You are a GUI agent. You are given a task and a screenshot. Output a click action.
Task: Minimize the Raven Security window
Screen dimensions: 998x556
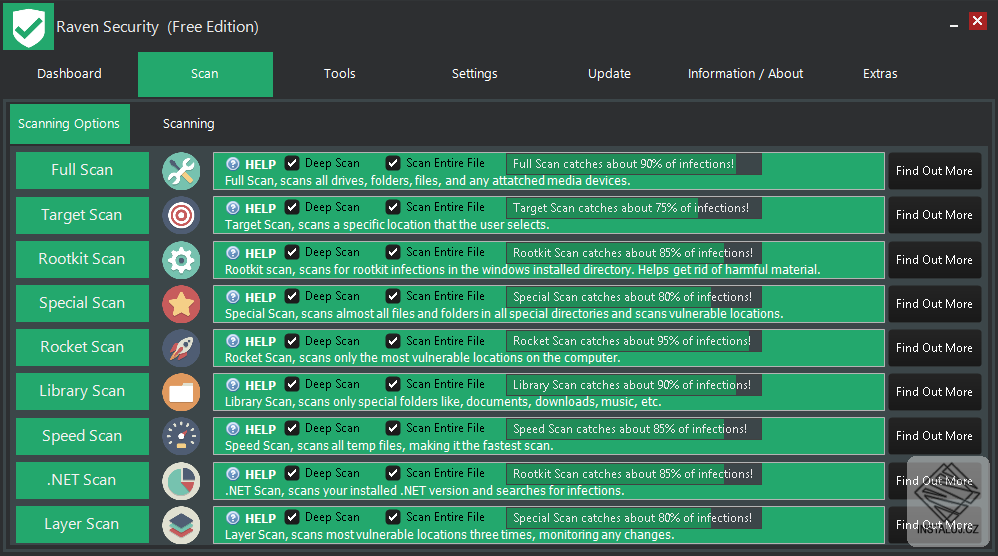coord(953,25)
